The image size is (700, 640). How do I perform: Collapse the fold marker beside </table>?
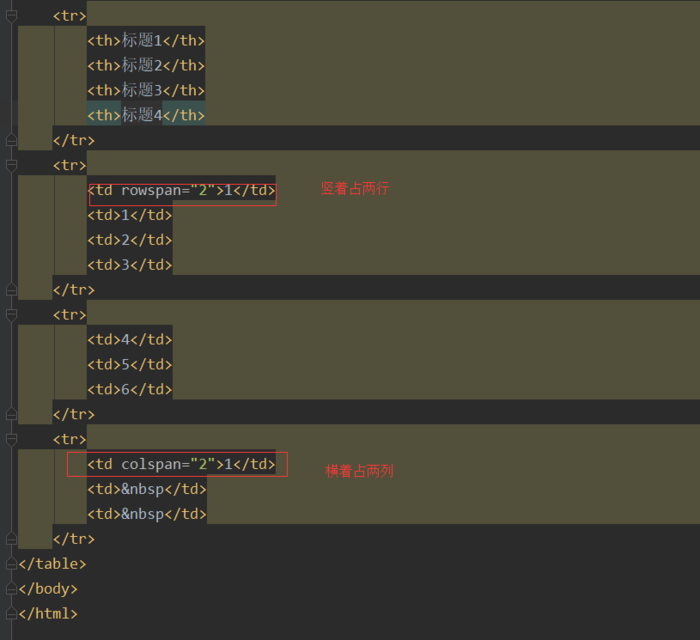(x=12, y=564)
